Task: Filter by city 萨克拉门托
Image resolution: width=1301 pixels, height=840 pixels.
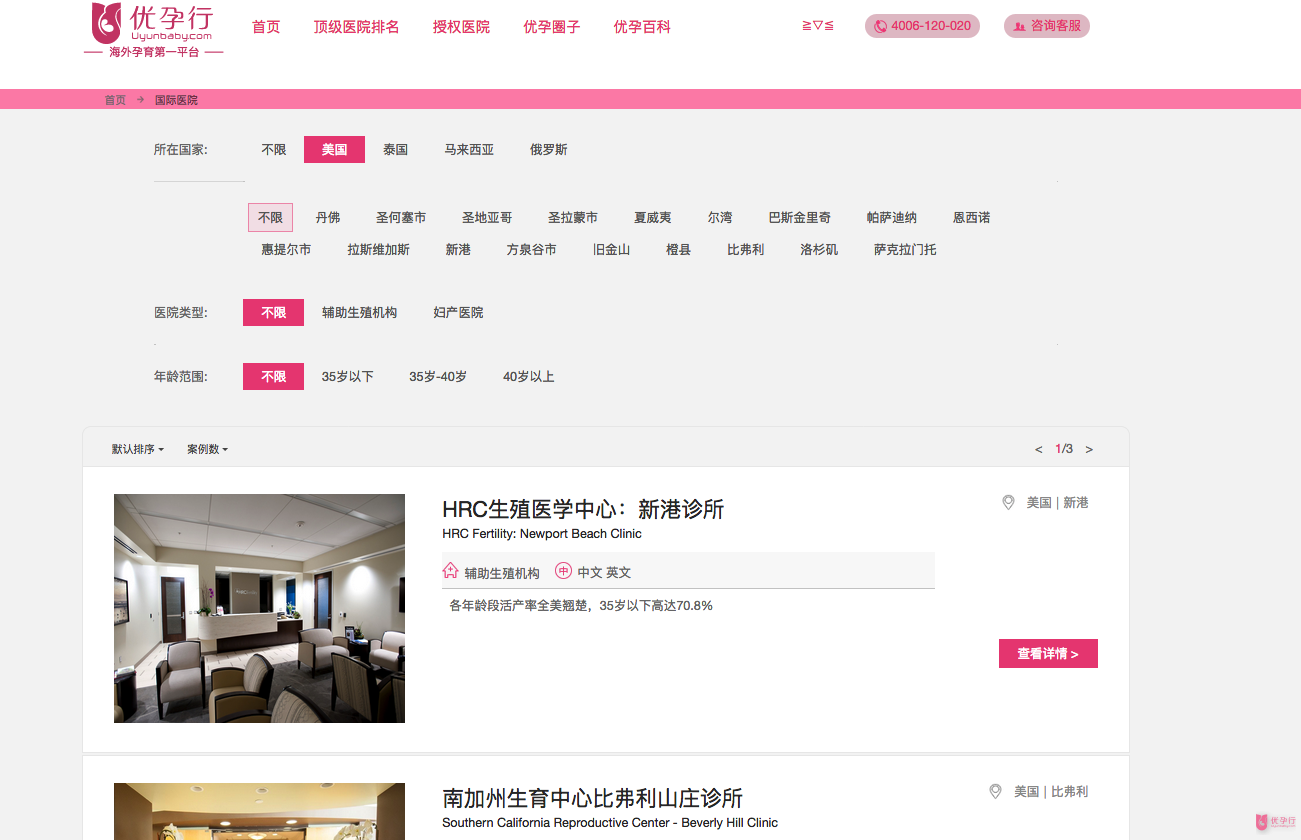Action: 906,250
